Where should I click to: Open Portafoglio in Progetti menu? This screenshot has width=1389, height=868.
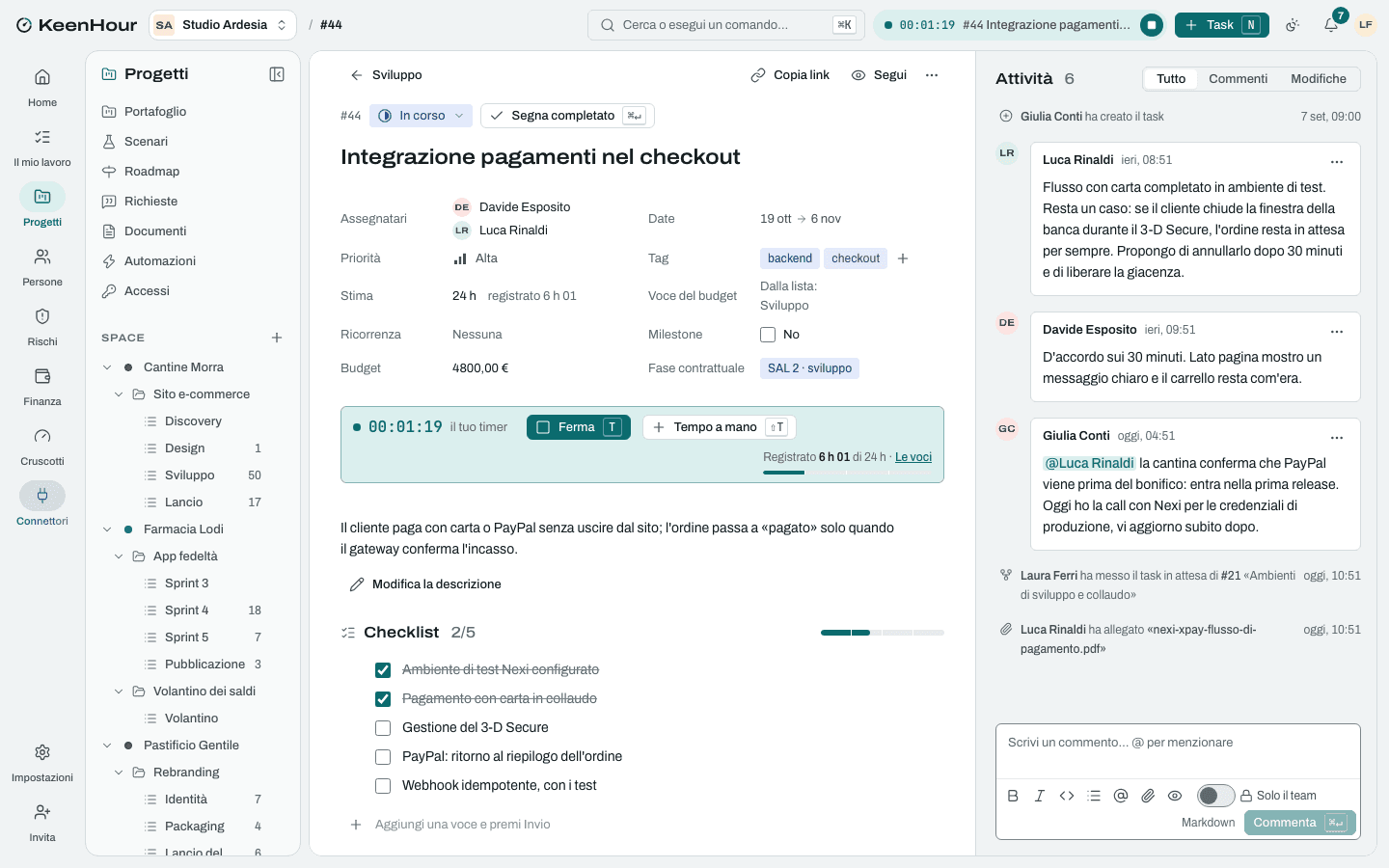point(193,112)
